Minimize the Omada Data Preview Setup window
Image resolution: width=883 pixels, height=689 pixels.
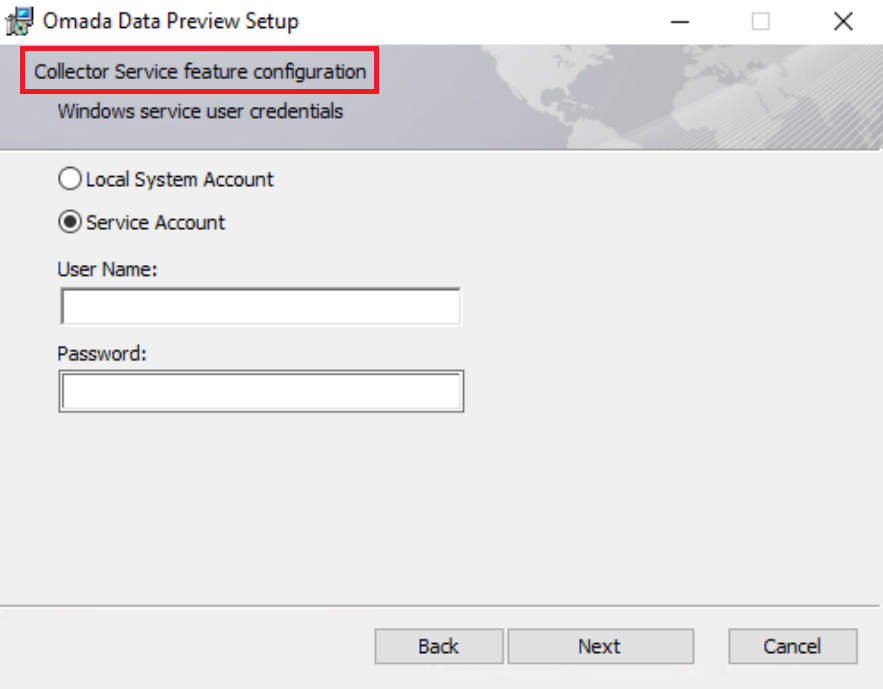pos(680,22)
